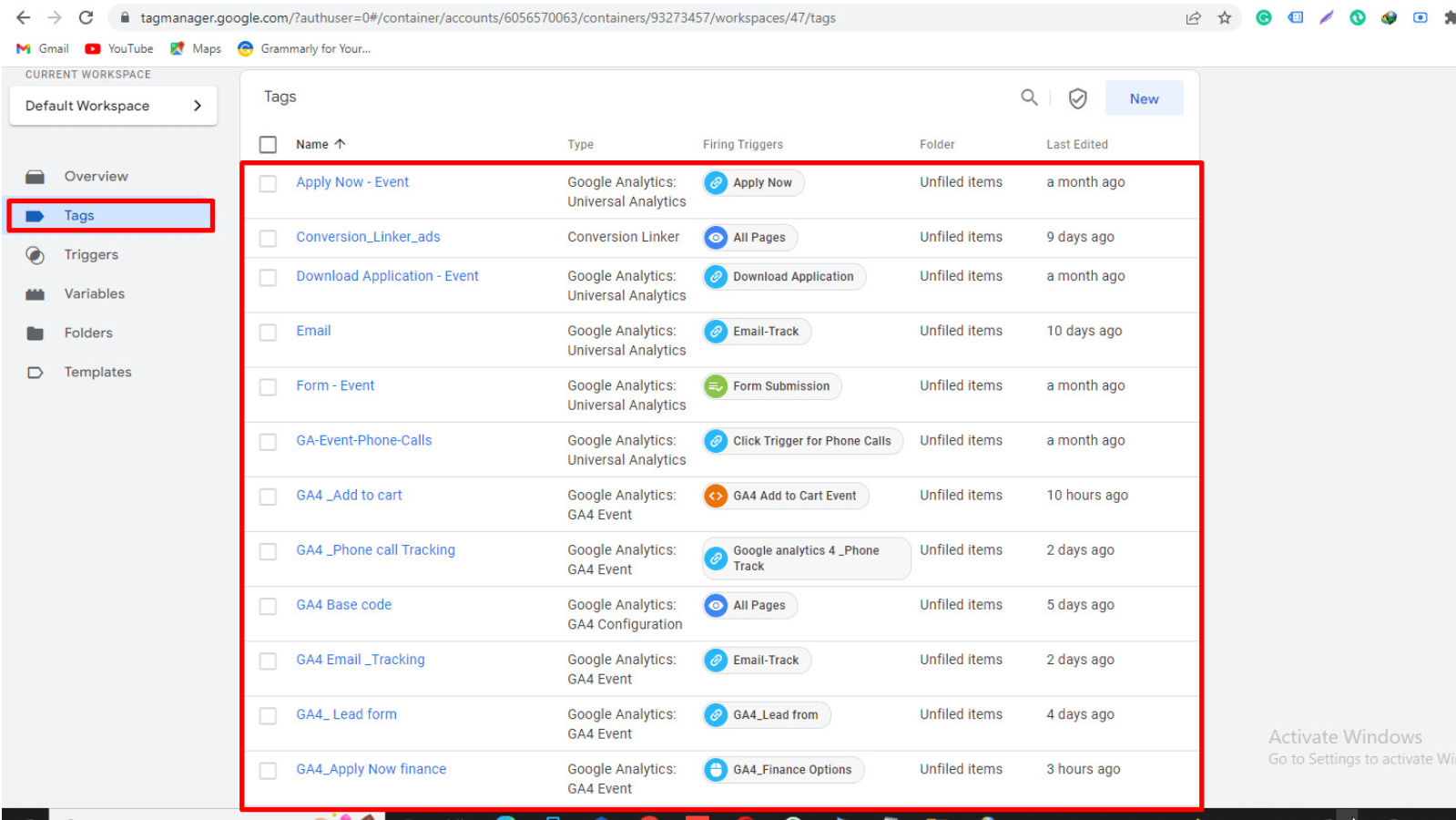Tick the checkbox for Apply Now - Event
This screenshot has width=1456, height=820.
268,184
